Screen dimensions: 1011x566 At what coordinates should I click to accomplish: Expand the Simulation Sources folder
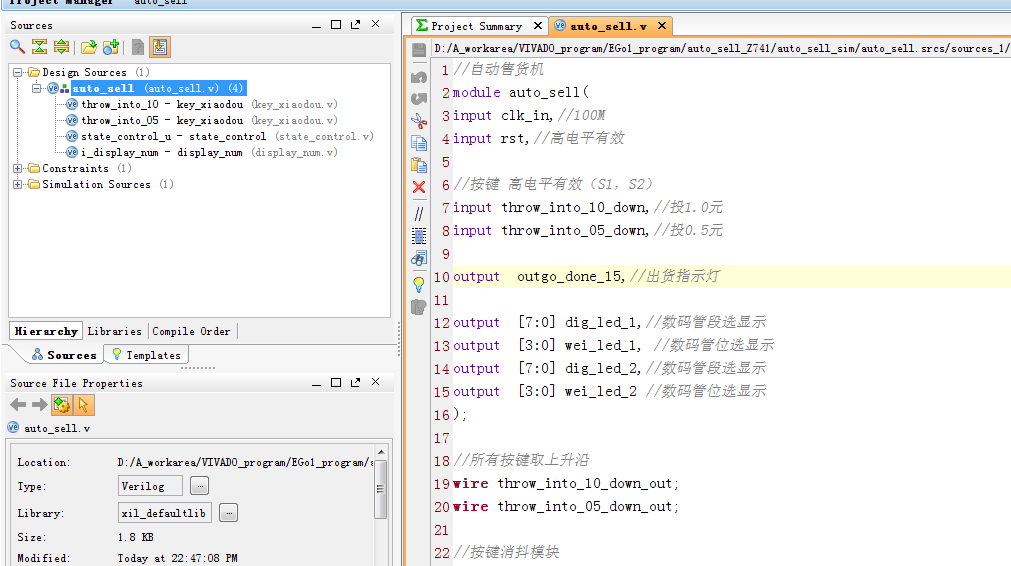click(x=17, y=184)
